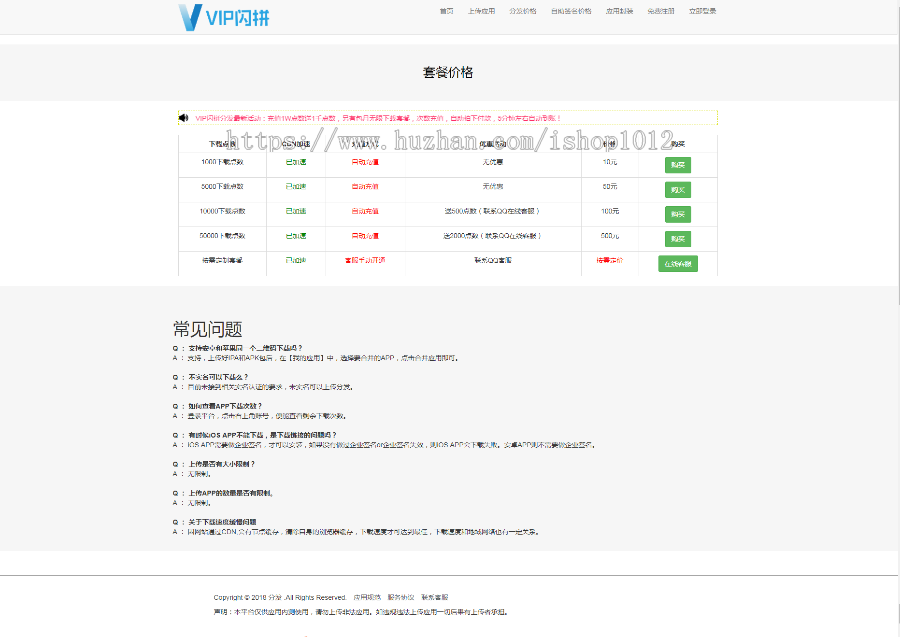The width and height of the screenshot is (900, 637).
Task: Click red '客服手动开通' text in custom row
Action: coord(365,261)
